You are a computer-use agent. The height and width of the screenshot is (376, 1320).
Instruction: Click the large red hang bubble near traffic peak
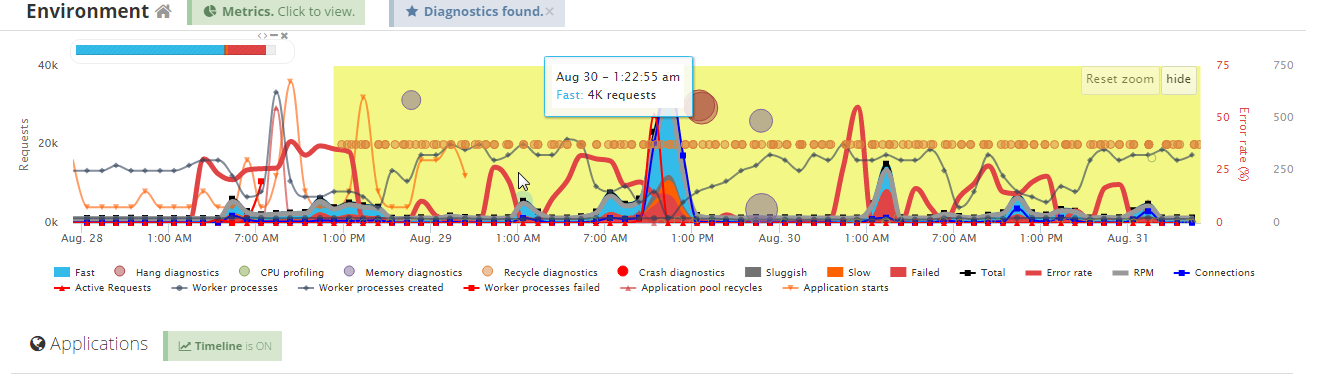click(702, 106)
